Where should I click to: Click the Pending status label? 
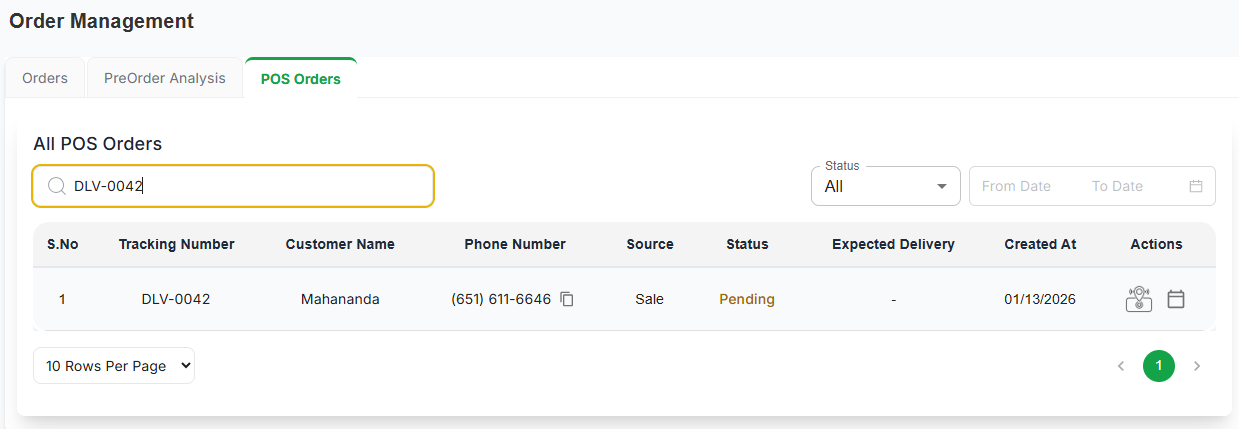[x=747, y=299]
